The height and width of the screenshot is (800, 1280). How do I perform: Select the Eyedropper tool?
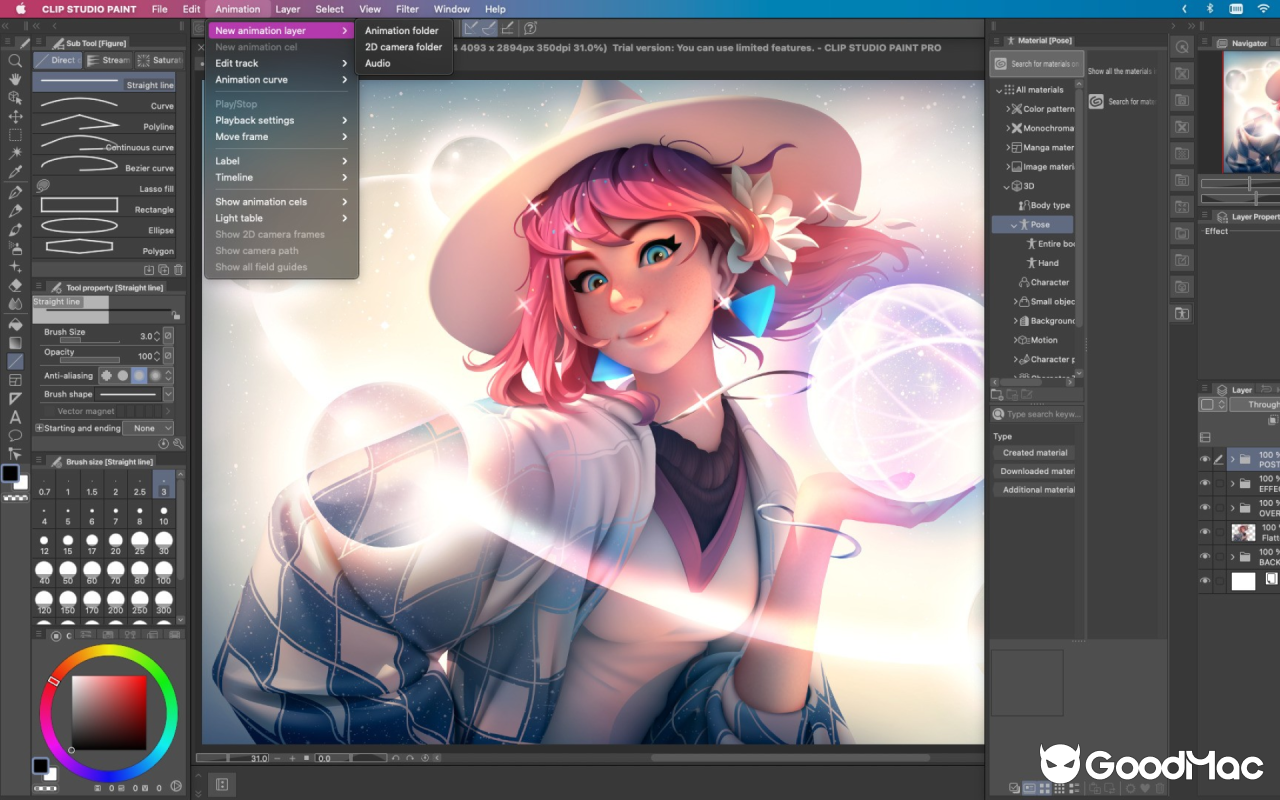[14, 172]
